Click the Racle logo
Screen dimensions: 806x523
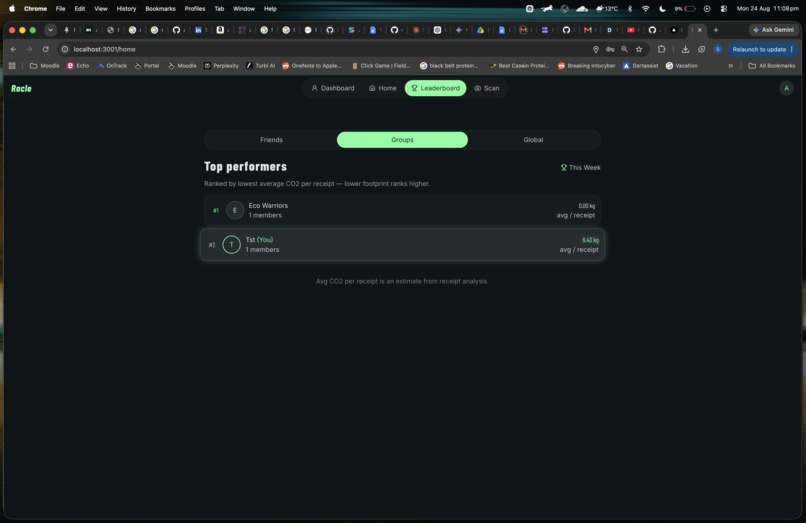pos(21,88)
